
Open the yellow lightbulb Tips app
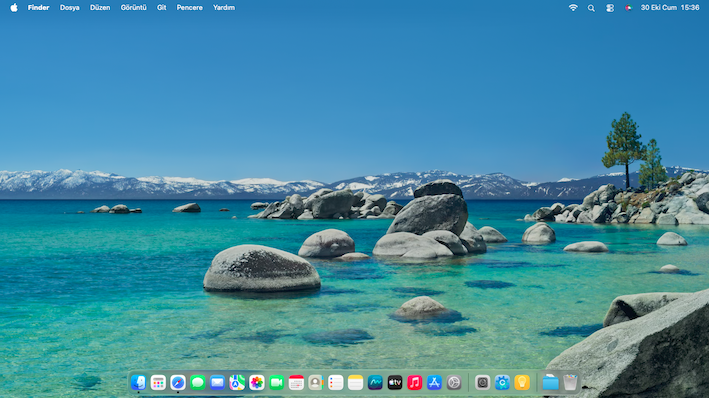[x=522, y=383]
